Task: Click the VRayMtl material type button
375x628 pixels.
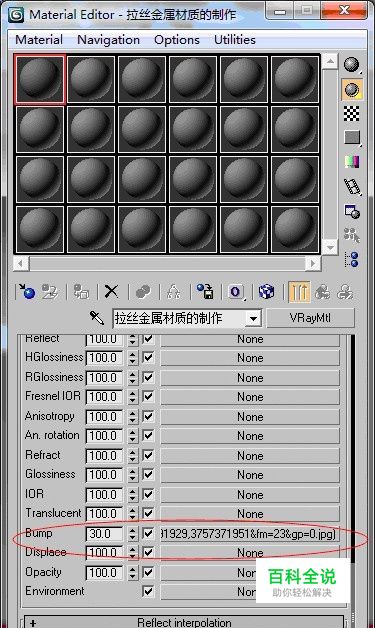Action: tap(310, 318)
